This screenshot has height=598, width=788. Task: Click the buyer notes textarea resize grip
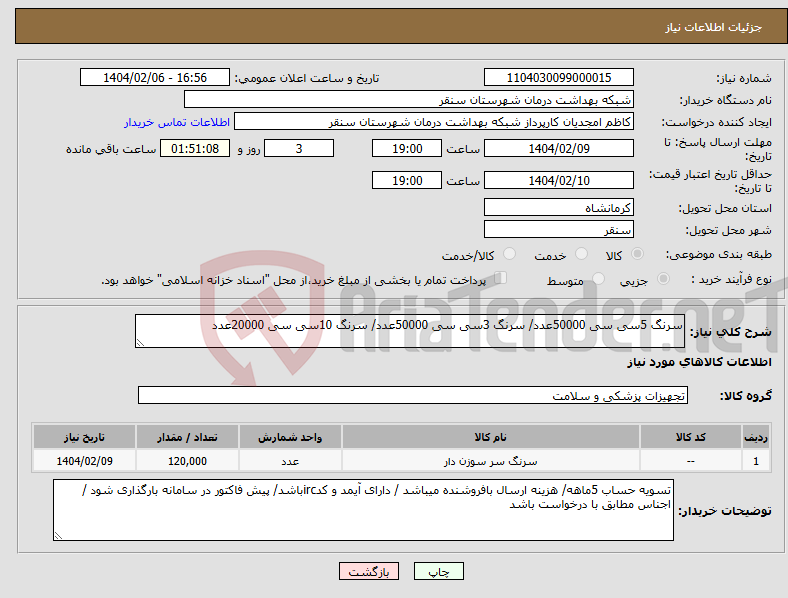(x=58, y=536)
